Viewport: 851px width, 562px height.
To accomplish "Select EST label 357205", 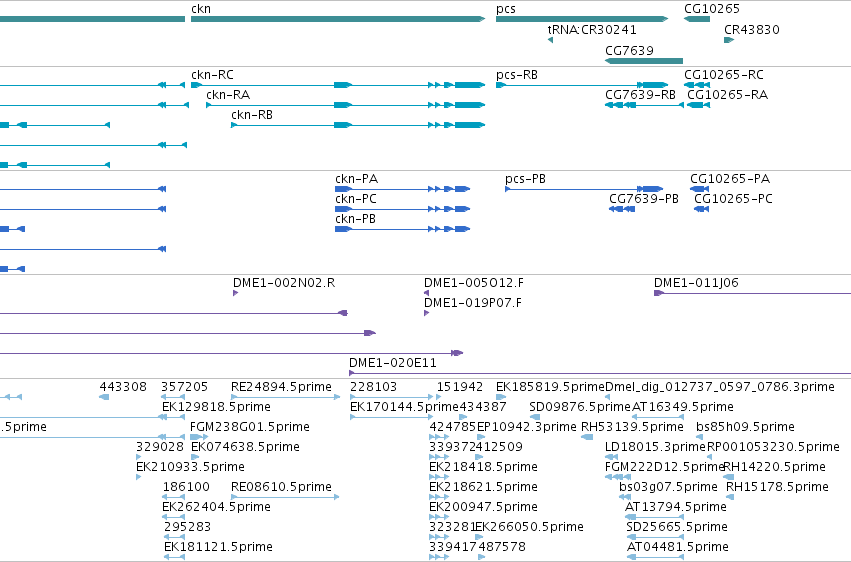I will click(185, 387).
